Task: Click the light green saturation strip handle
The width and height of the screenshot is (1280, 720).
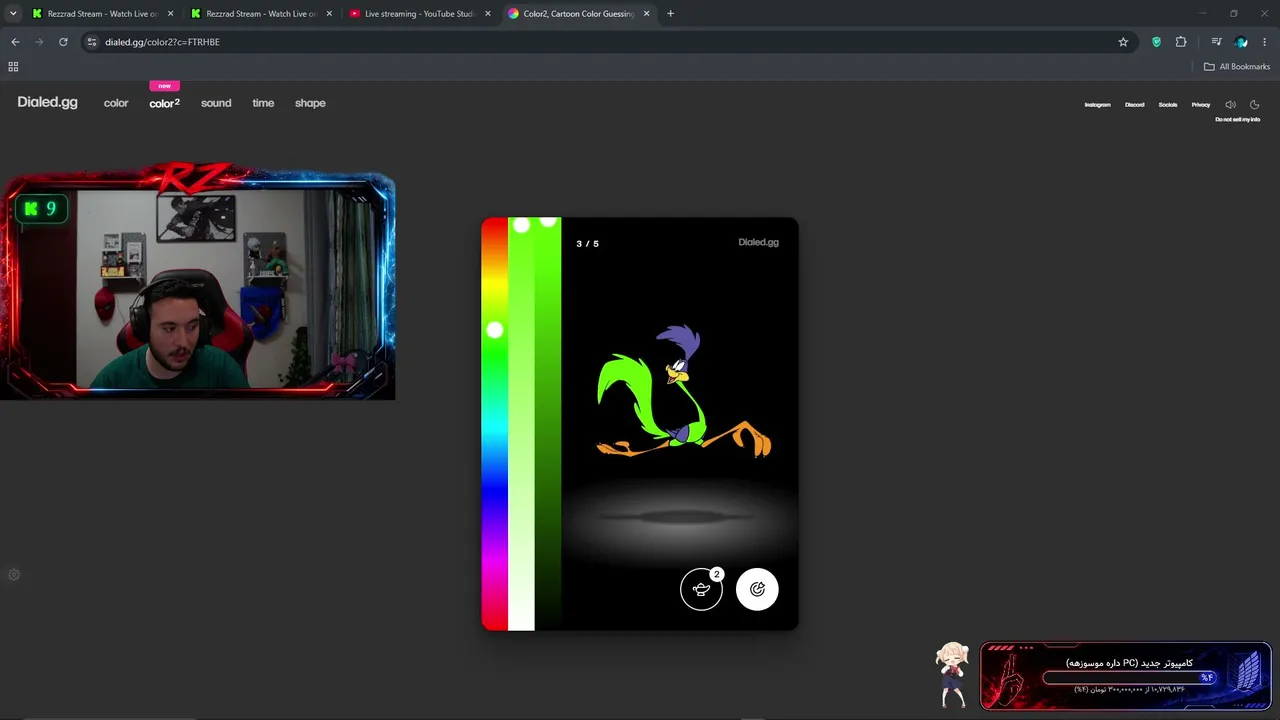Action: click(x=521, y=225)
